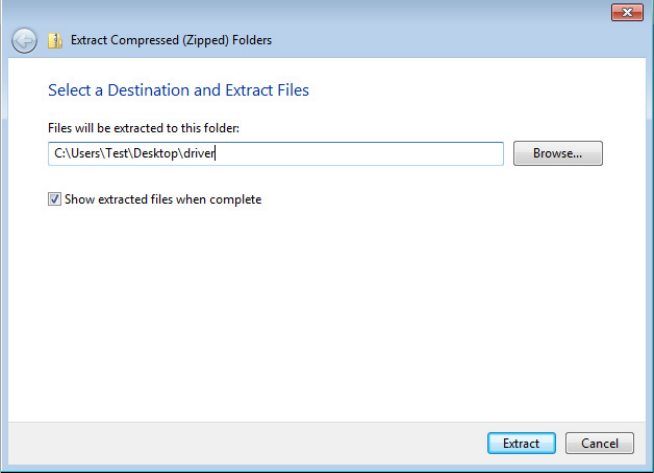654x473 pixels.
Task: Click the 'Extract Compressed (Zipped) Folders' window title
Action: tap(171, 41)
